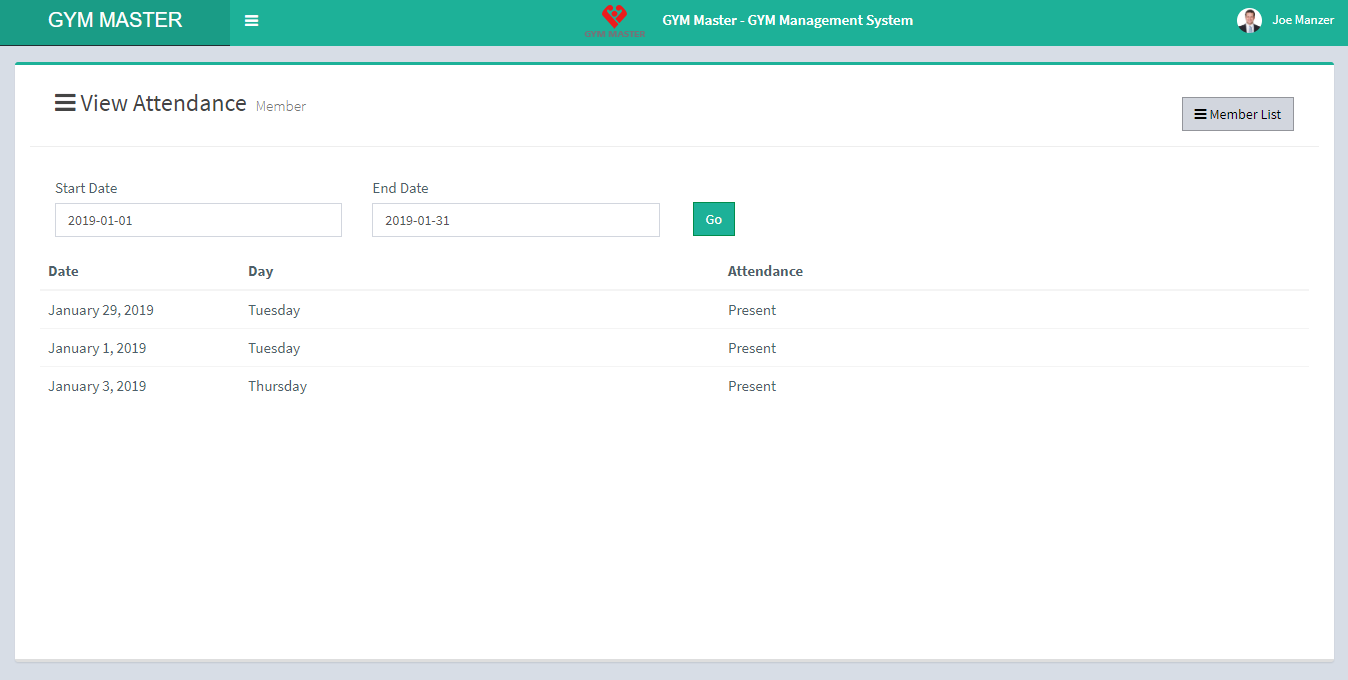The height and width of the screenshot is (680, 1348).
Task: Select the January 29, 2019 row
Action: 101,310
